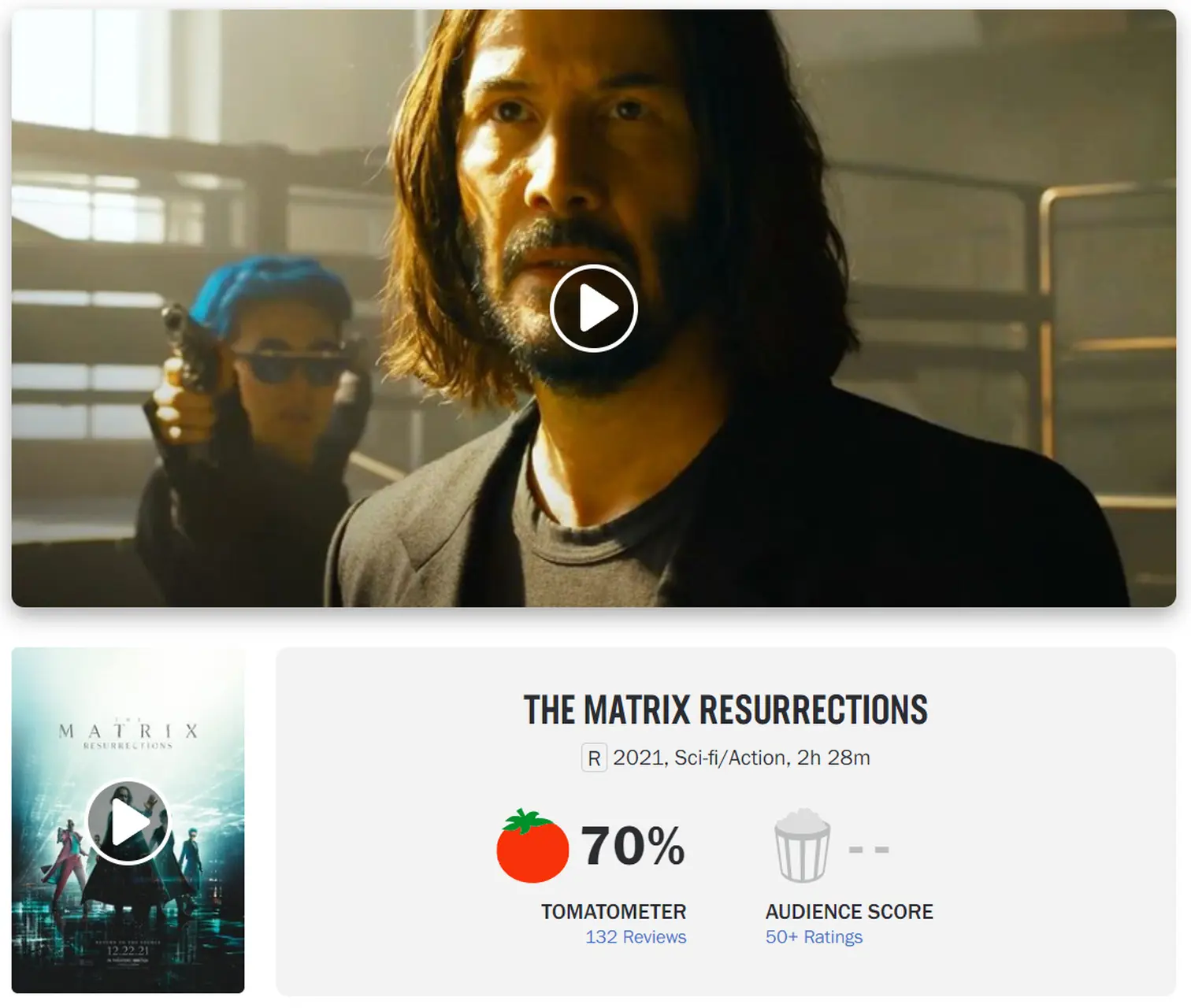Play the main trailer video
The height and width of the screenshot is (1008, 1191).
pos(593,309)
